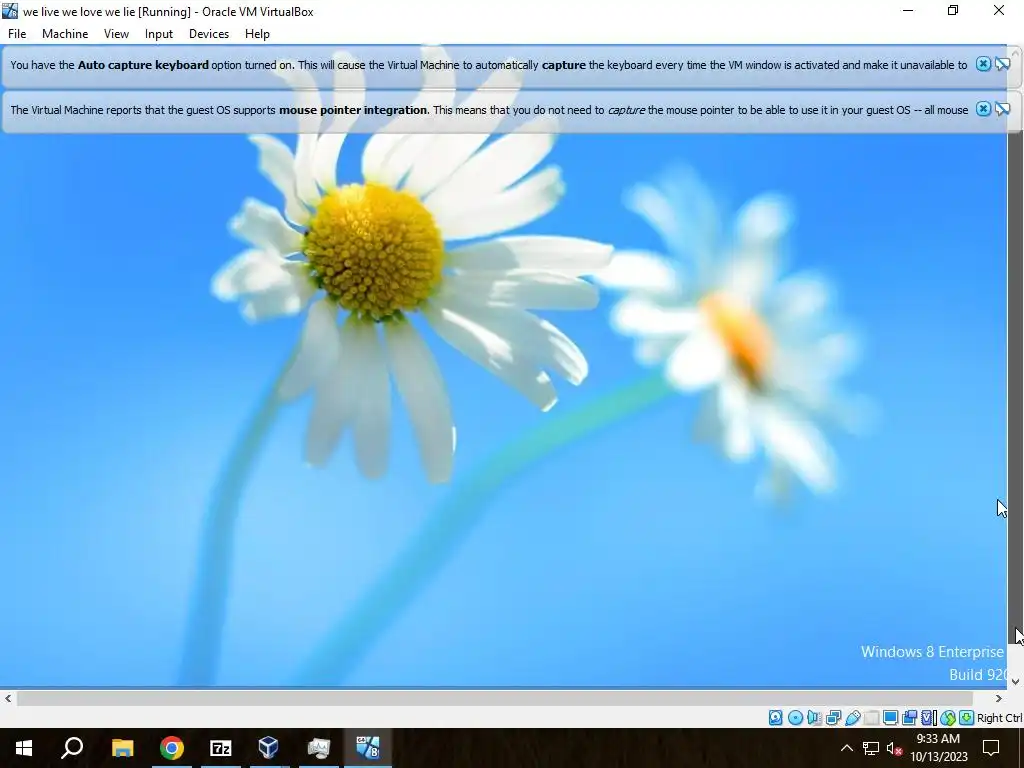1024x768 pixels.
Task: Show hidden system tray icons
Action: [x=846, y=748]
